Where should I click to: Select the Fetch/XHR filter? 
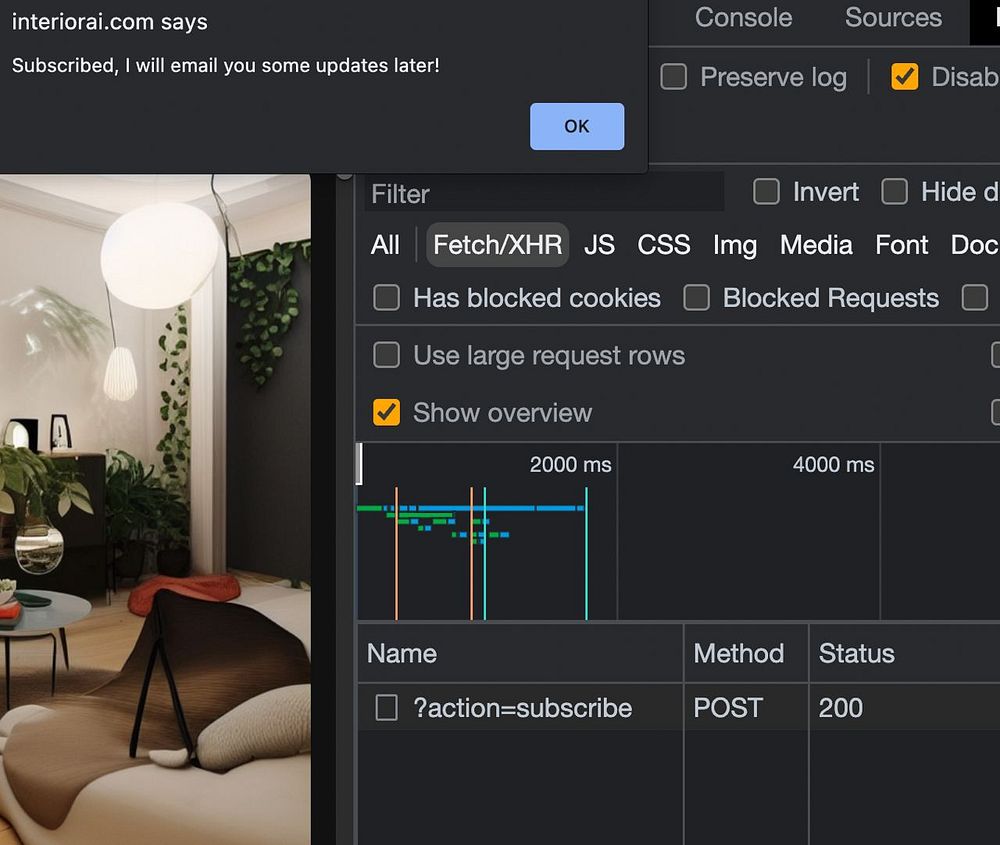click(497, 245)
